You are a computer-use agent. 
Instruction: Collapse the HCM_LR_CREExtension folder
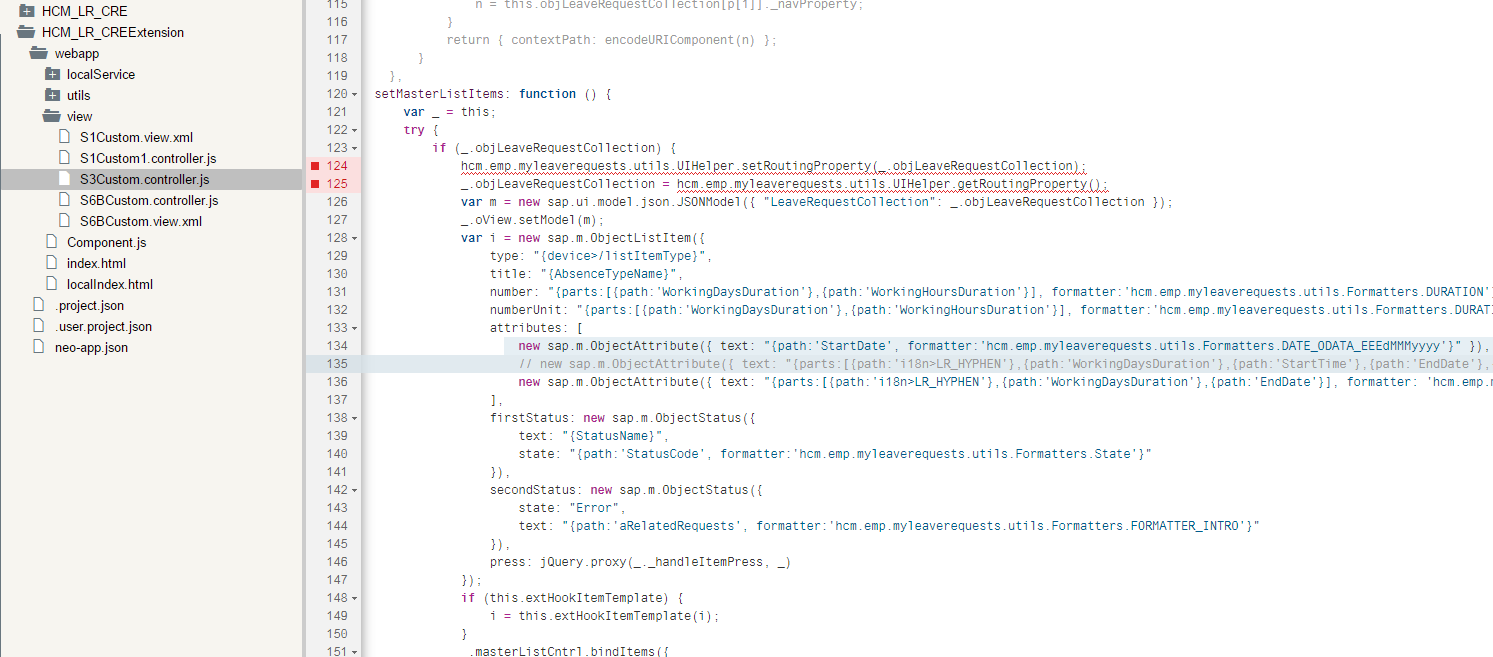point(27,32)
